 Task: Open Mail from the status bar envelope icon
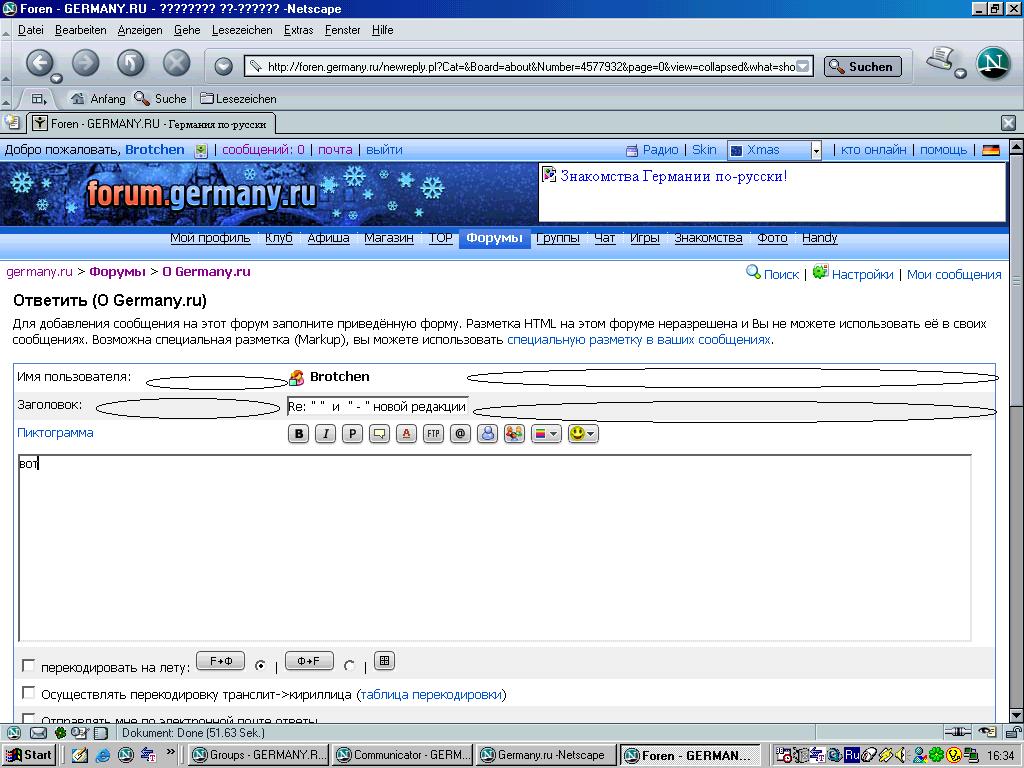pyautogui.click(x=39, y=733)
